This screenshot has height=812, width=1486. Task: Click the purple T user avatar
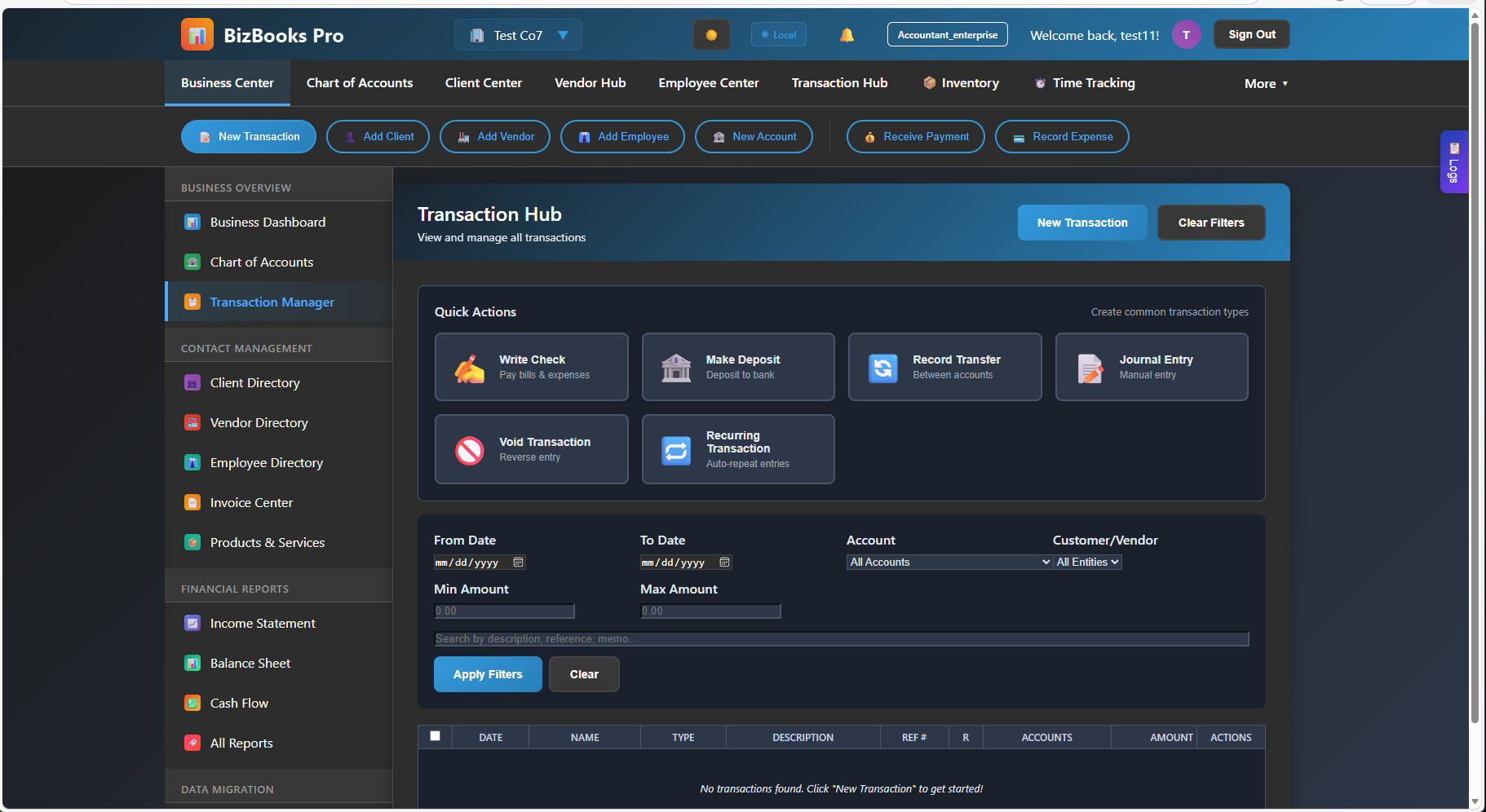tap(1186, 35)
